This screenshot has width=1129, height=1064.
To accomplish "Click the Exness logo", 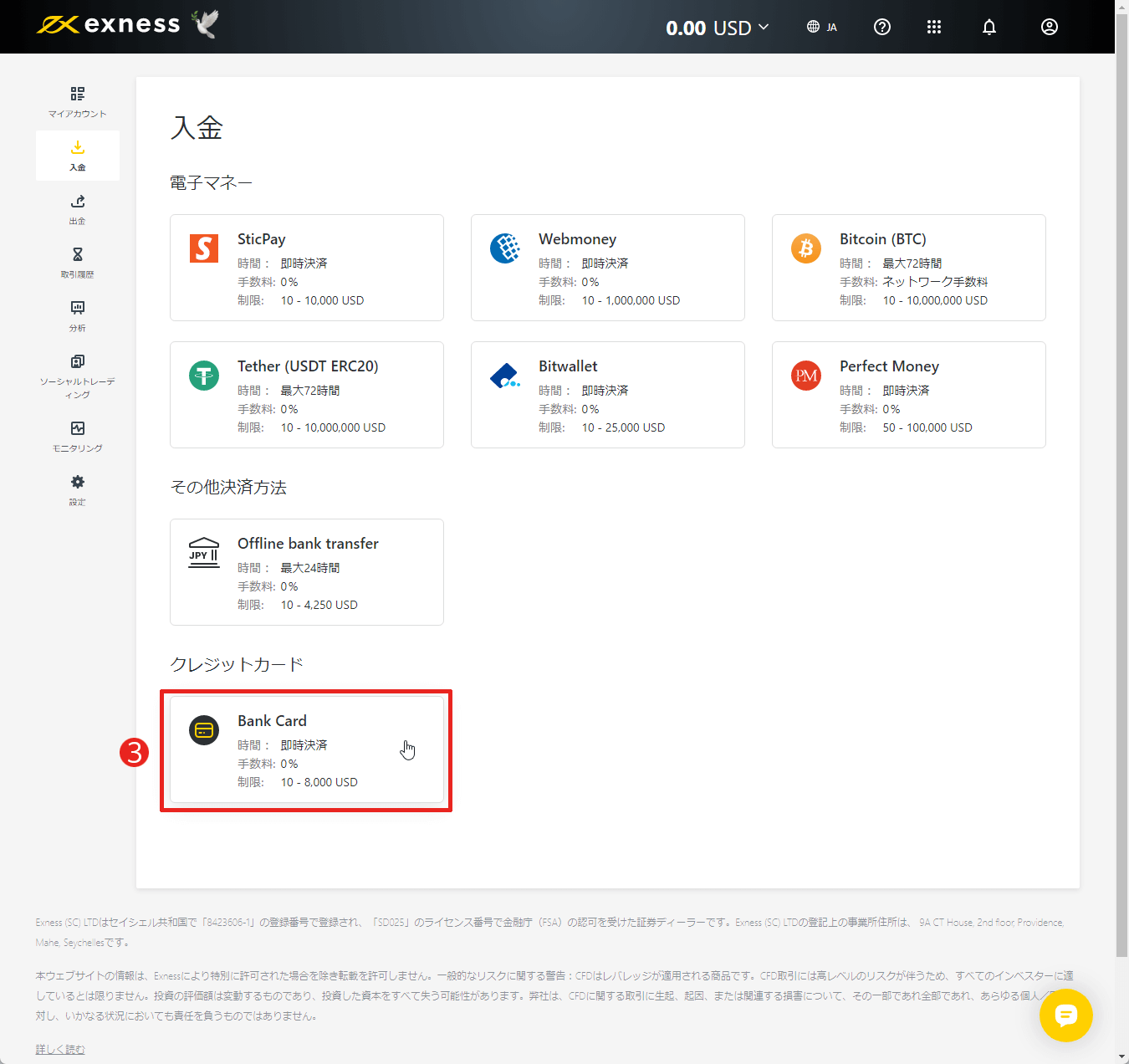I will pyautogui.click(x=109, y=24).
